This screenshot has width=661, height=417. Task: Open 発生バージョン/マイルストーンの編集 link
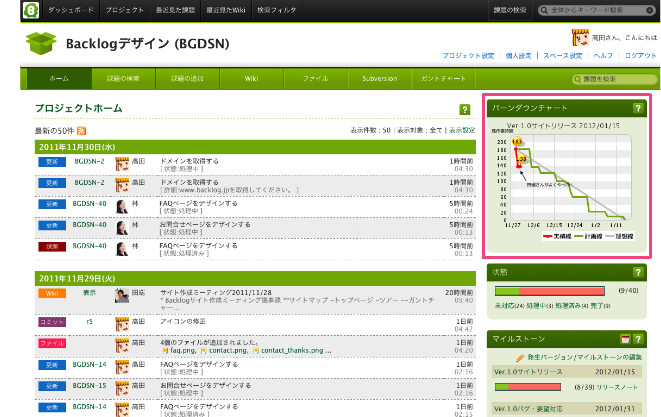coord(584,358)
